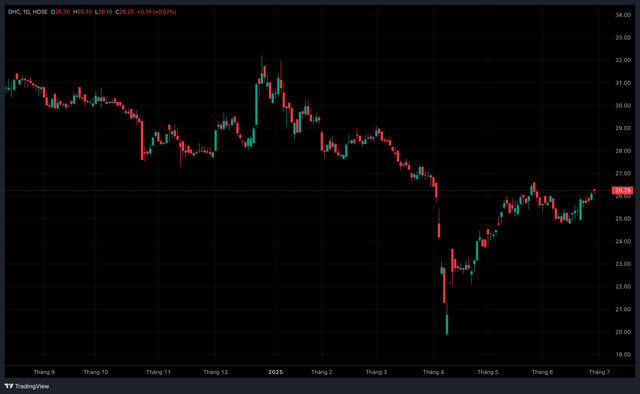The height and width of the screenshot is (394, 640).
Task: Click the Tháng 7 time axis label
Action: click(x=599, y=372)
